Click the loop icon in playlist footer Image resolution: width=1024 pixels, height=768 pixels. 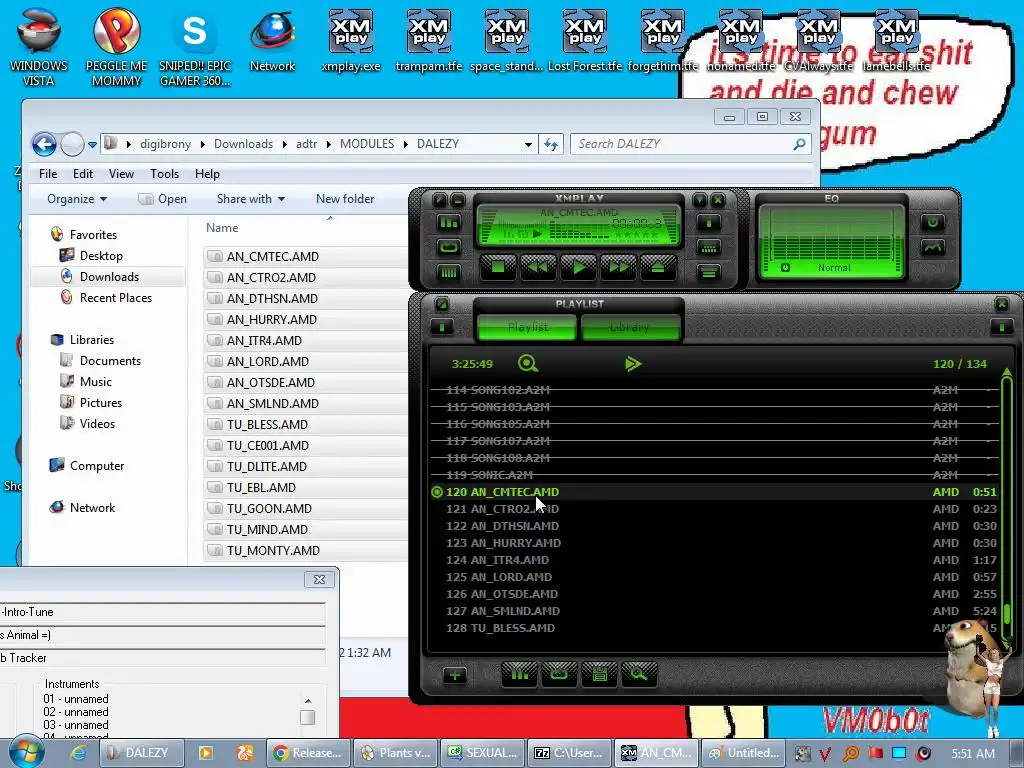(x=559, y=674)
